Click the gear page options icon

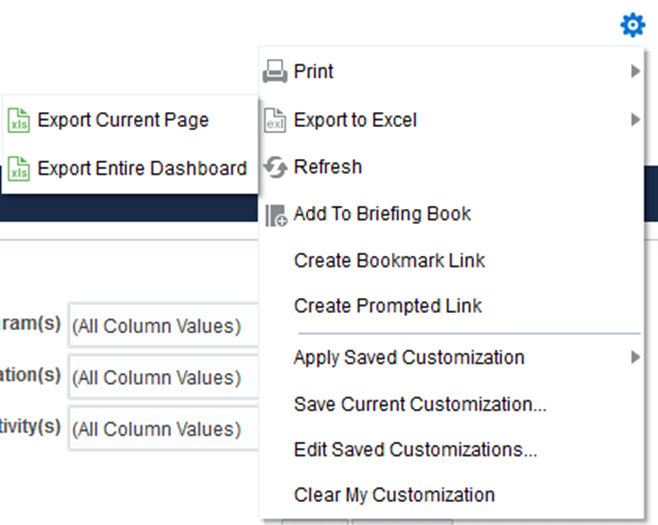point(633,25)
